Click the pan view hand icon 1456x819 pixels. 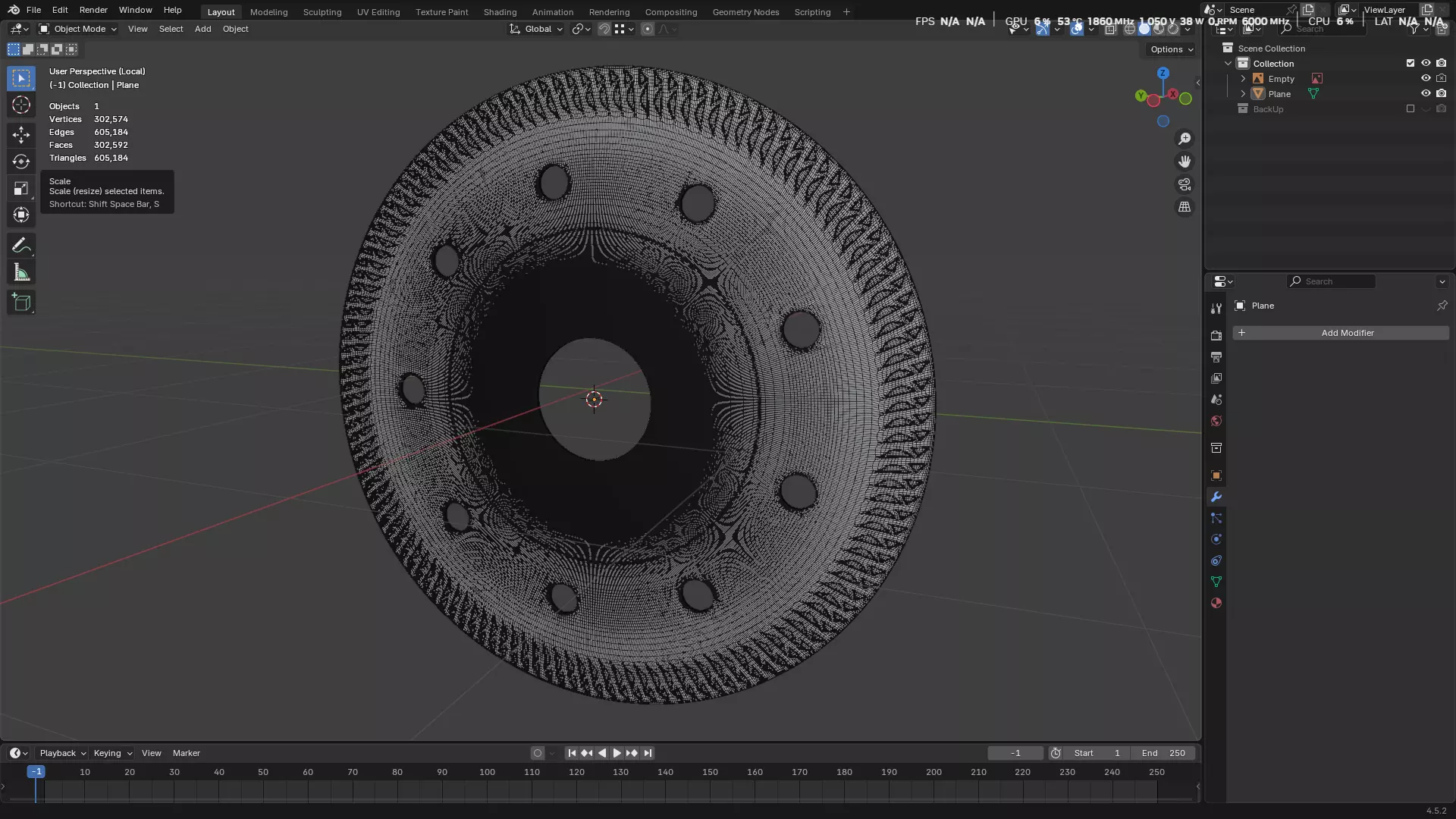pyautogui.click(x=1185, y=162)
